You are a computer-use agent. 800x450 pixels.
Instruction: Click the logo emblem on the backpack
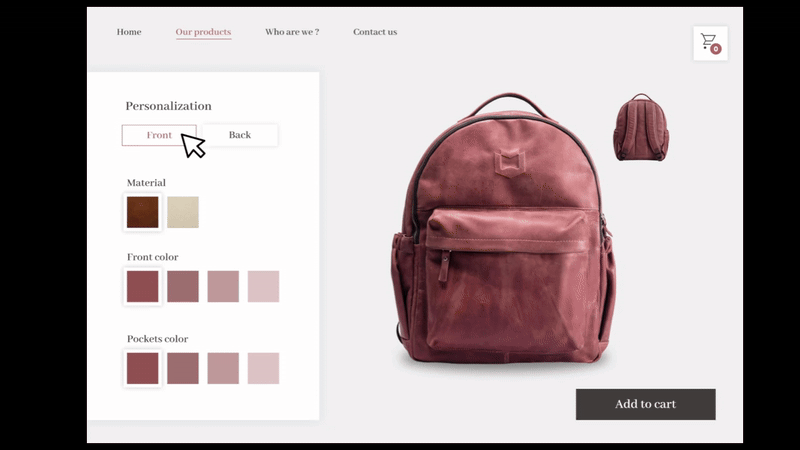[x=509, y=164]
